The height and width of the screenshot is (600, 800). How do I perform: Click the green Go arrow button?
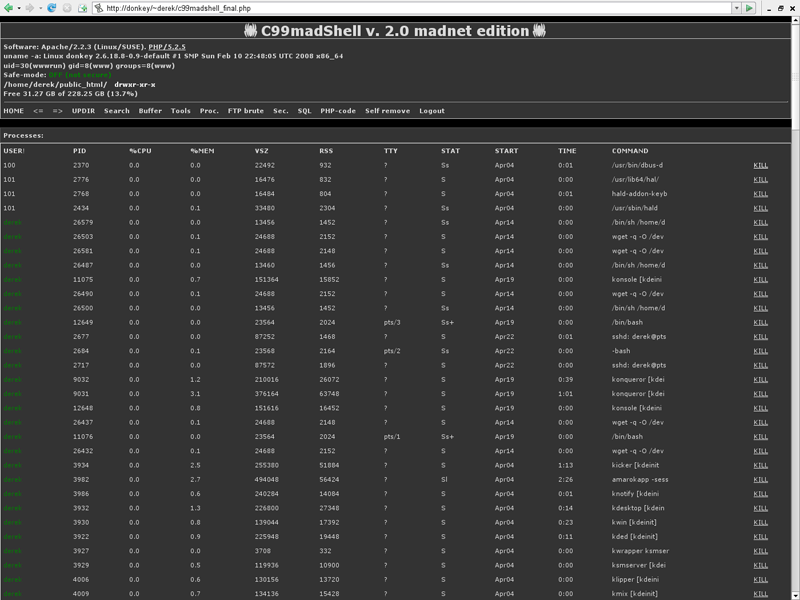[749, 8]
